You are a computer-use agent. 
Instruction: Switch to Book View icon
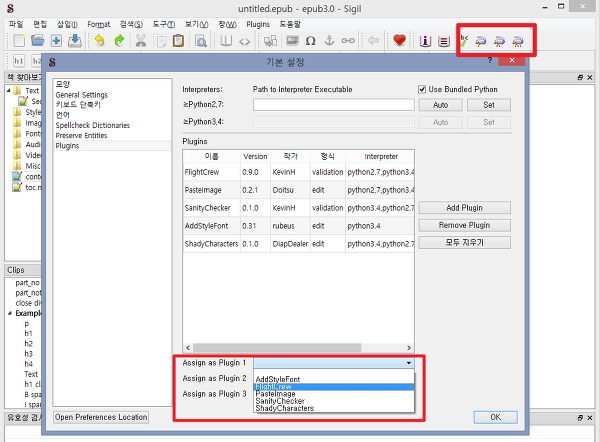click(226, 40)
